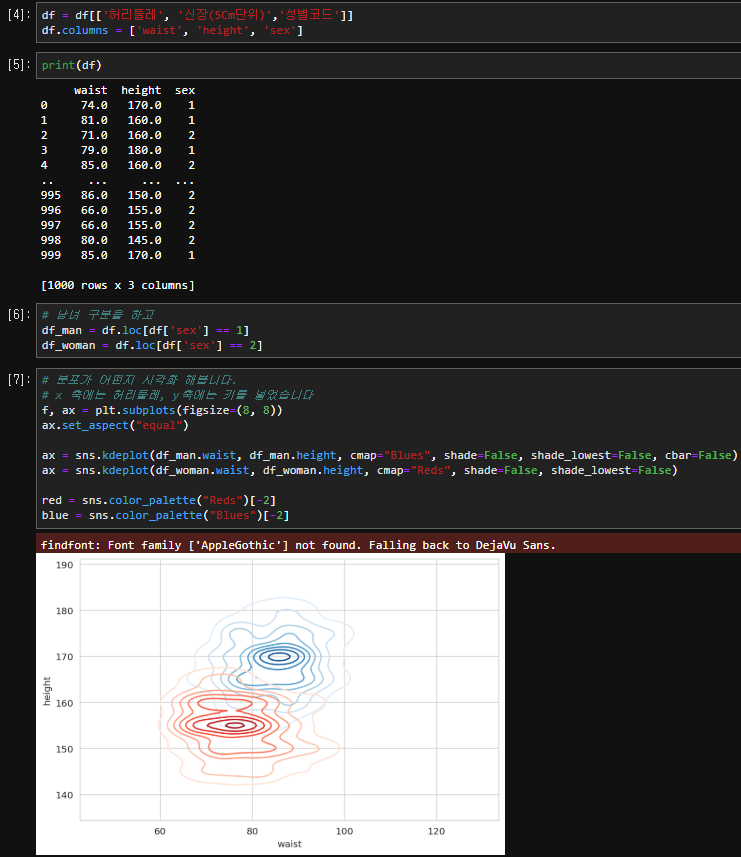Click the x-axis tick label 60

tap(160, 831)
